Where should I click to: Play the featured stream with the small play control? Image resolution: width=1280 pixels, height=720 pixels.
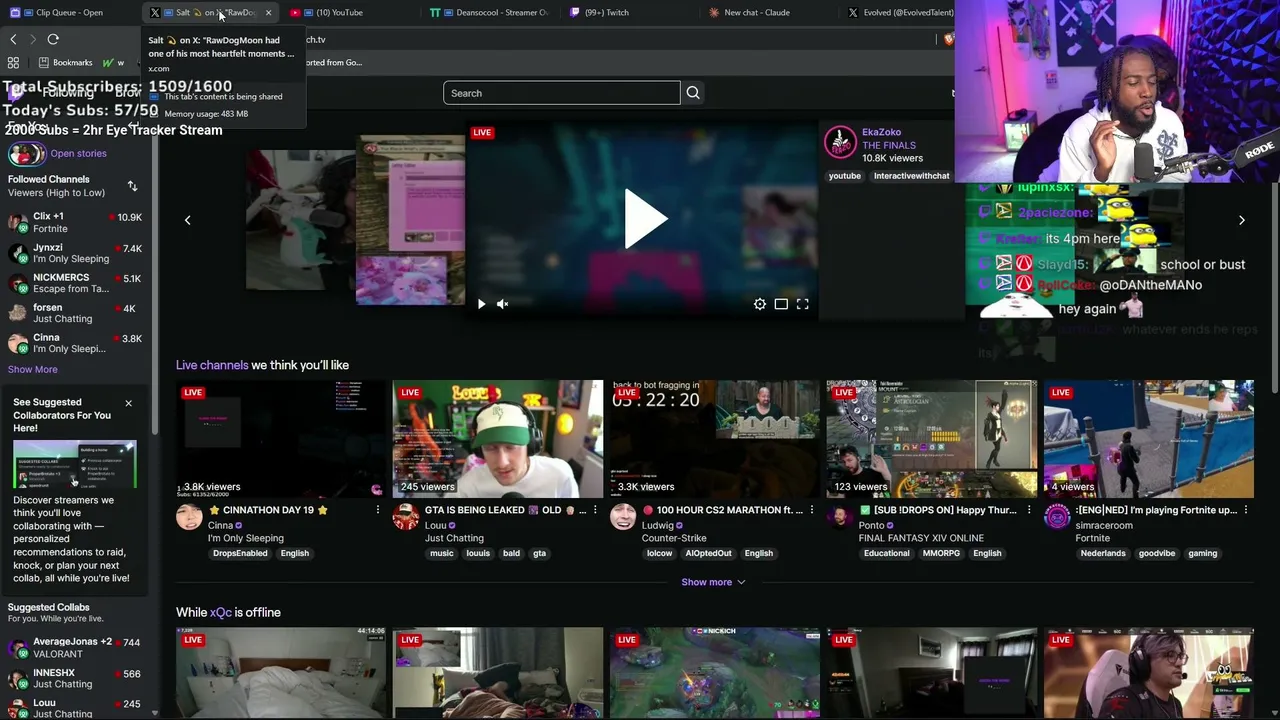point(481,304)
